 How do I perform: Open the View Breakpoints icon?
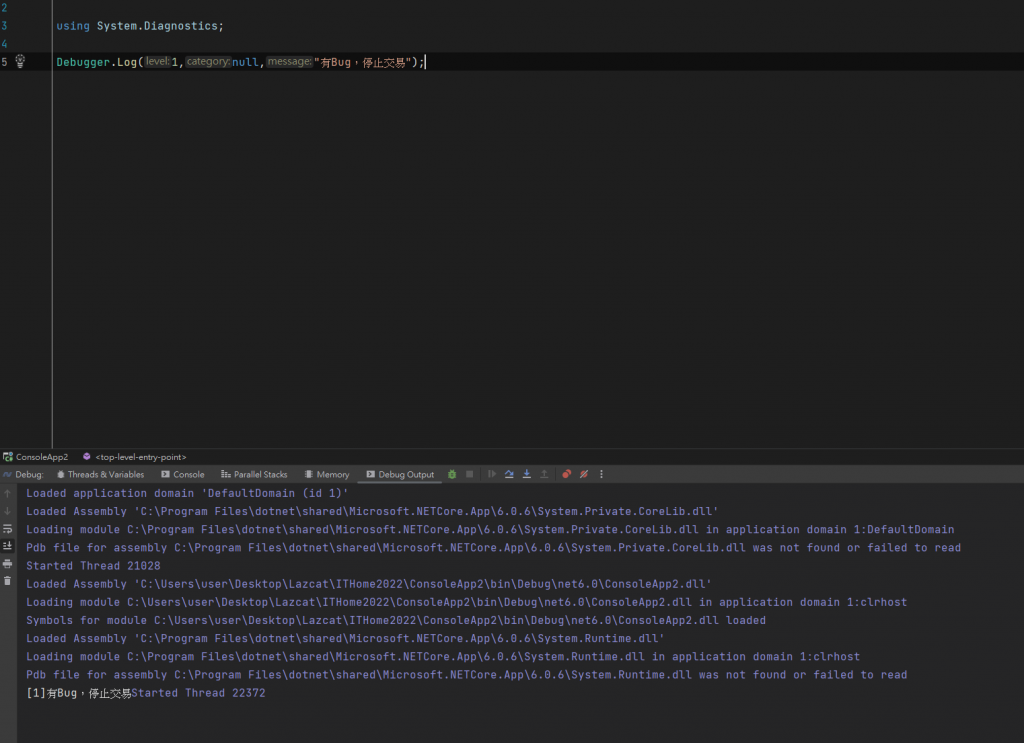tap(566, 475)
